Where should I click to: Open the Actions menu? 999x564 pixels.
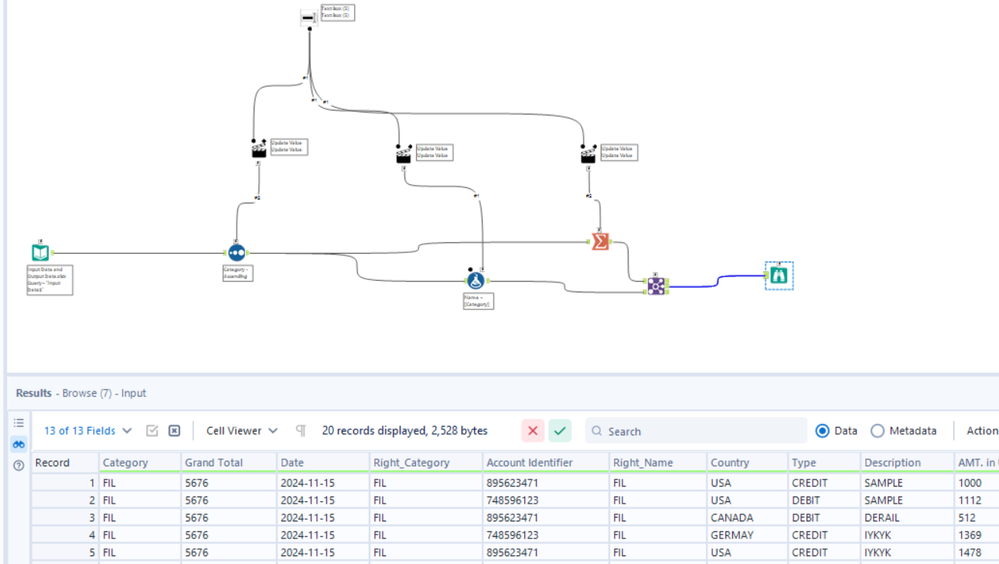click(x=982, y=431)
